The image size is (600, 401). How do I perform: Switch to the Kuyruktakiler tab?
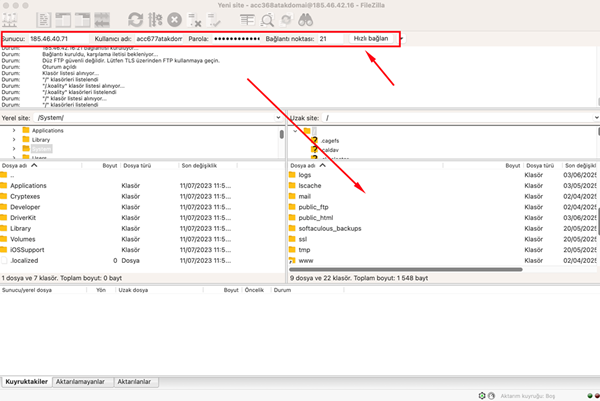click(26, 381)
